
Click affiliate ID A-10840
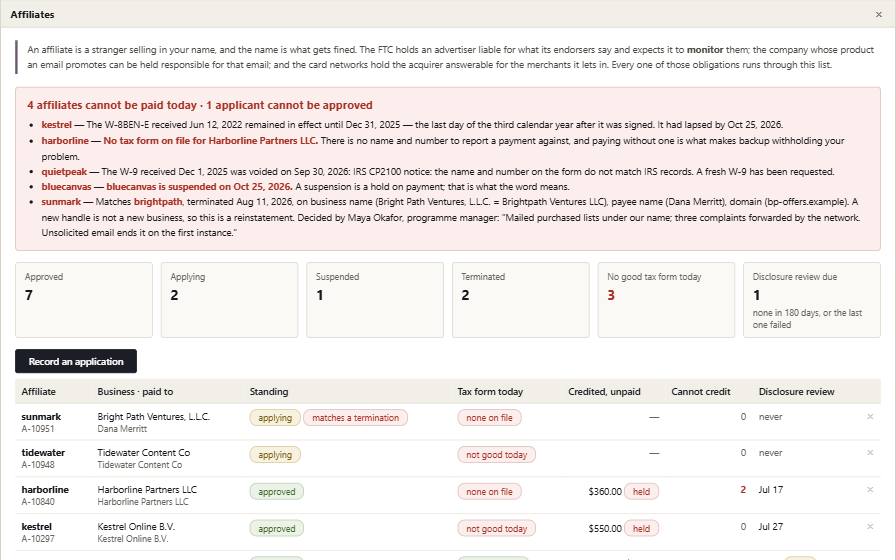[38, 502]
